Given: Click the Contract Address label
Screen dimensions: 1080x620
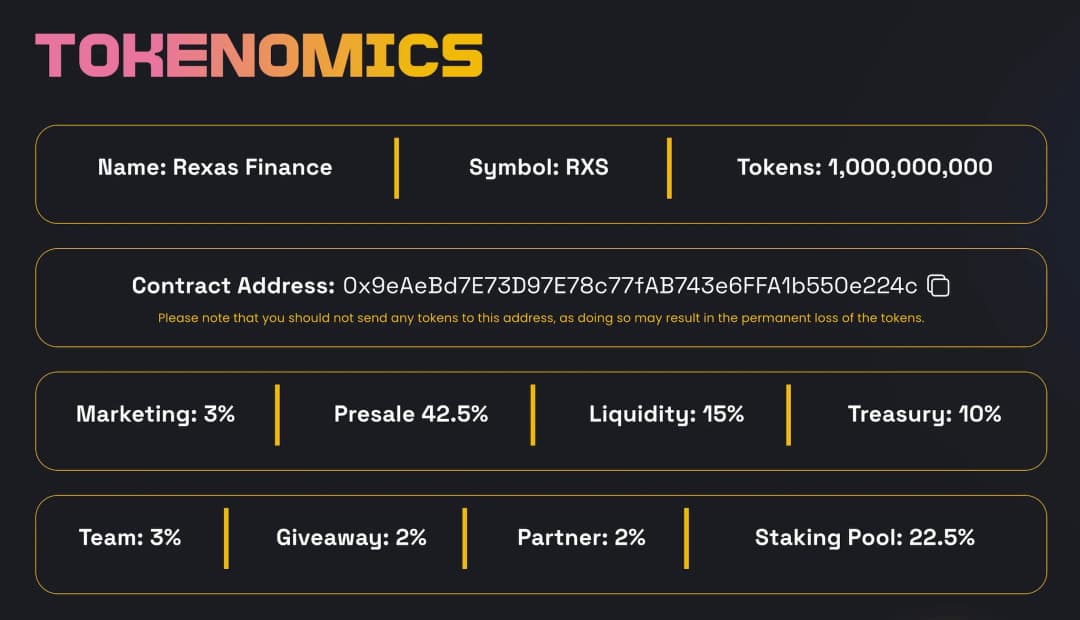Looking at the screenshot, I should [233, 286].
